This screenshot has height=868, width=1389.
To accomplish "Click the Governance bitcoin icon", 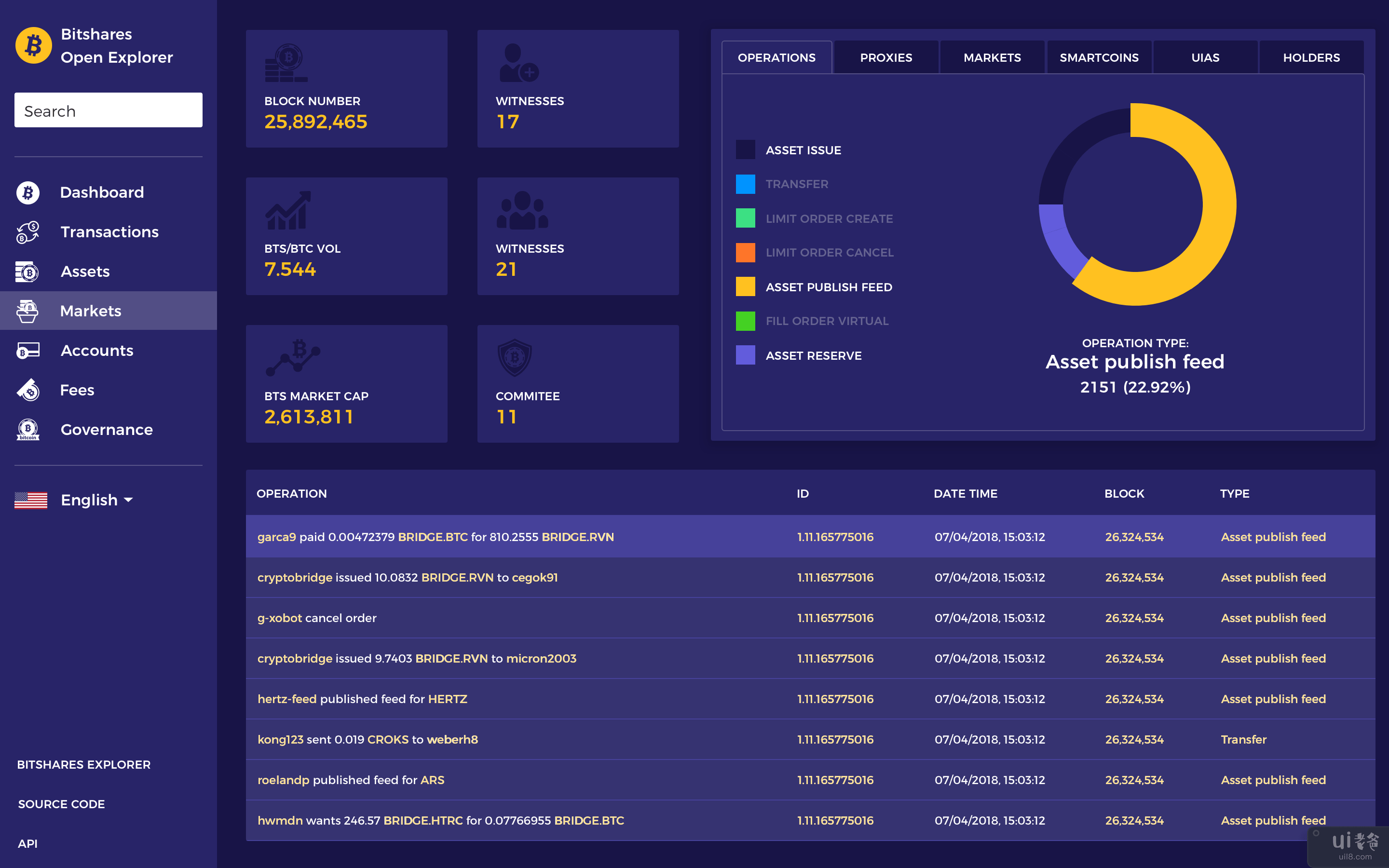I will pos(27,429).
